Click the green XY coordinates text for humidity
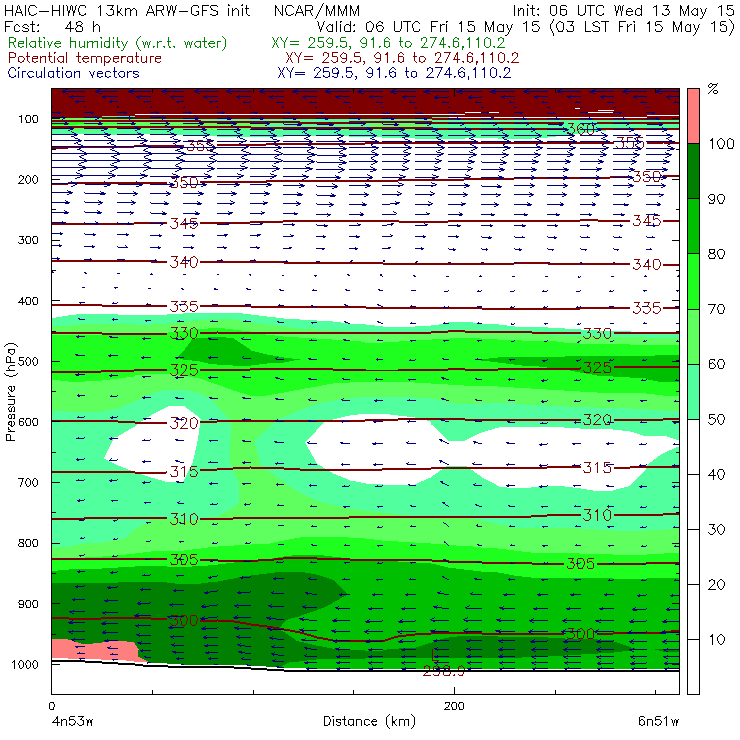740x740 pixels. click(x=388, y=43)
